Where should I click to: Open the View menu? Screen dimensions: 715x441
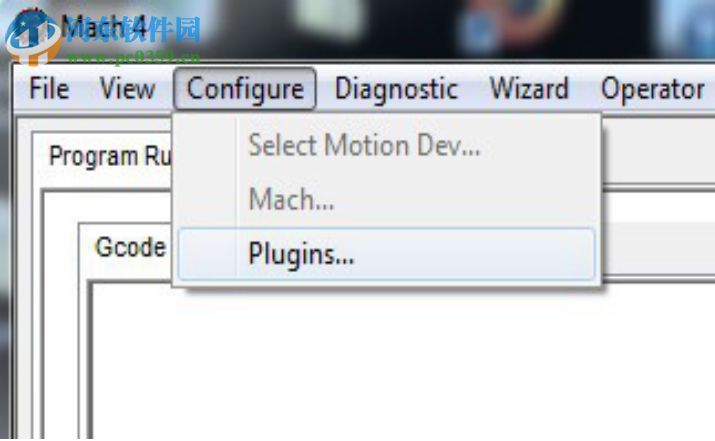(x=127, y=88)
